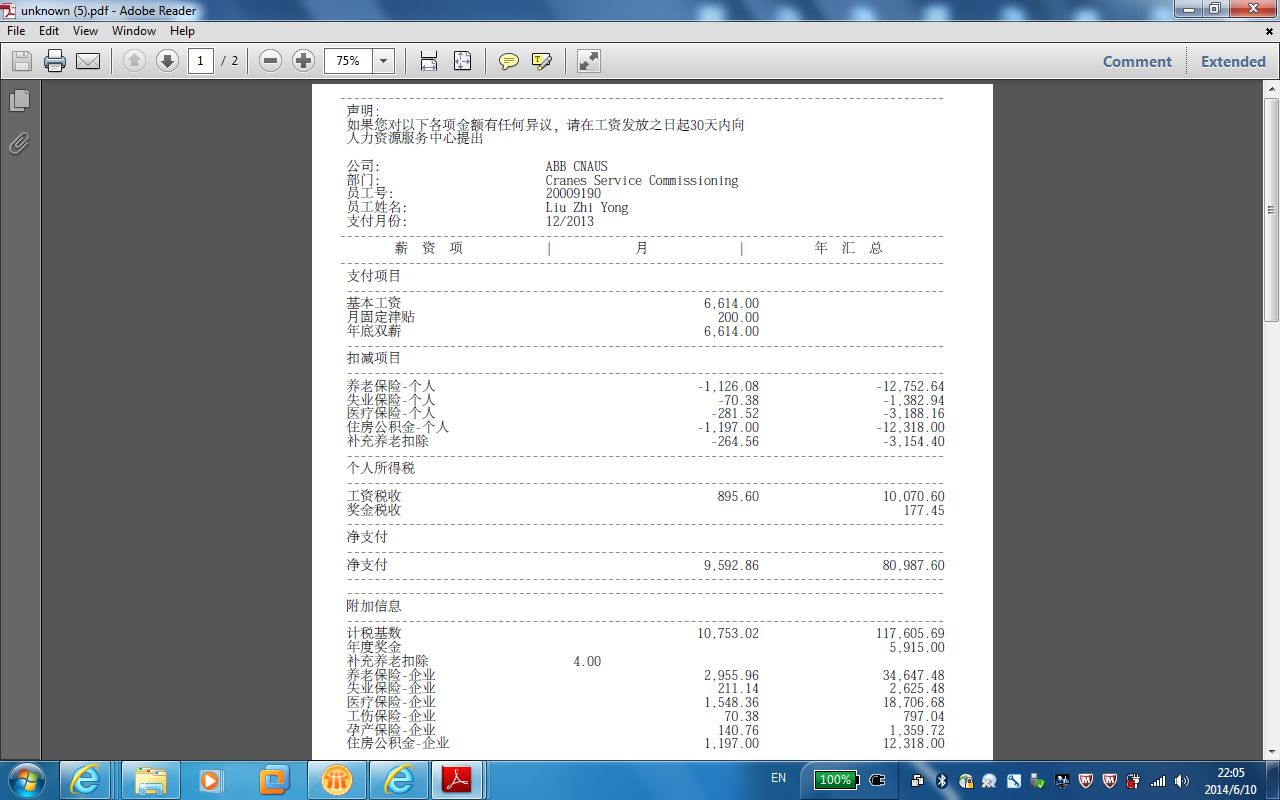This screenshot has width=1280, height=800.
Task: Click the yearly pension total -12,752.64
Action: [910, 387]
